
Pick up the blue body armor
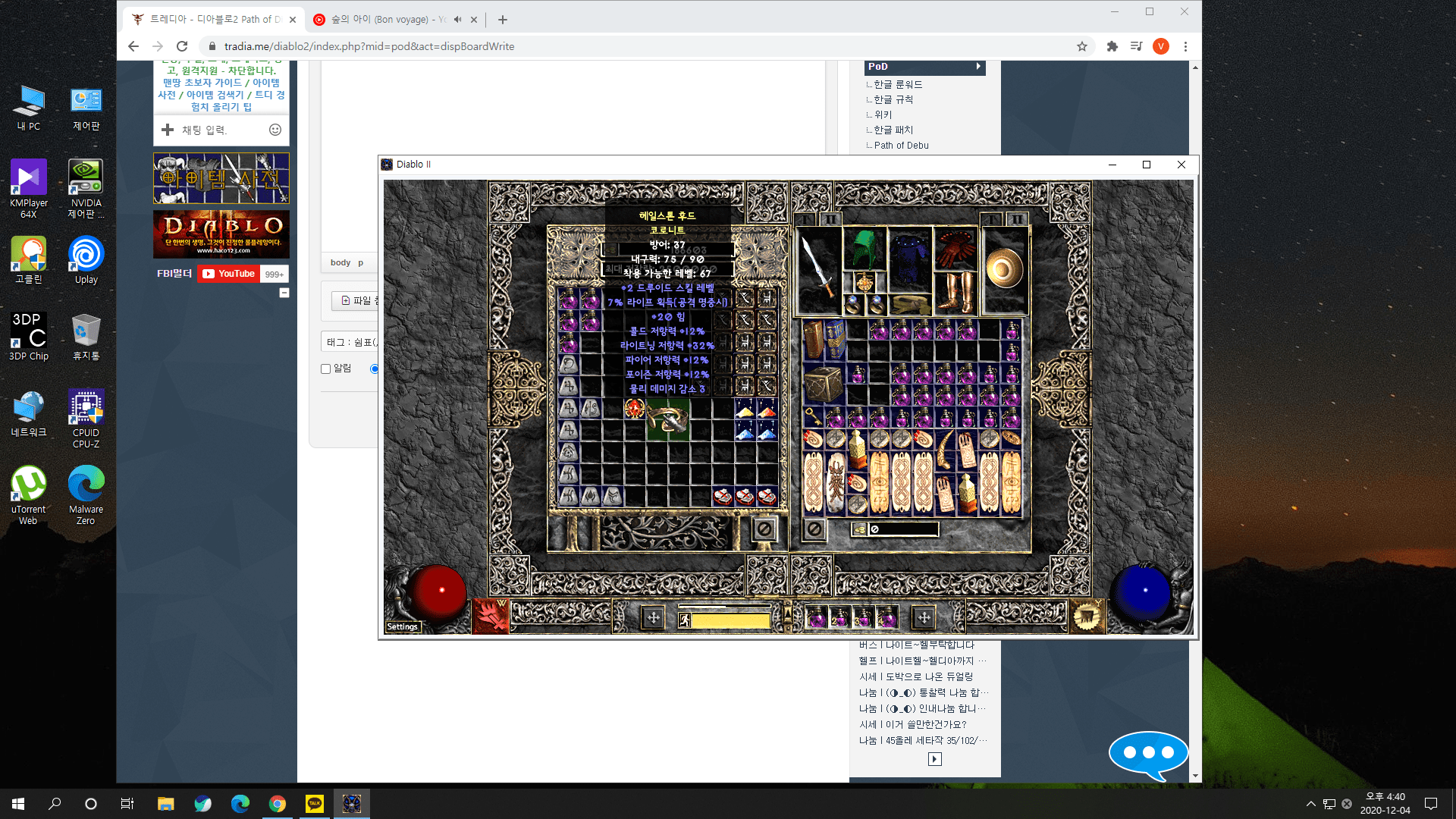coord(910,260)
